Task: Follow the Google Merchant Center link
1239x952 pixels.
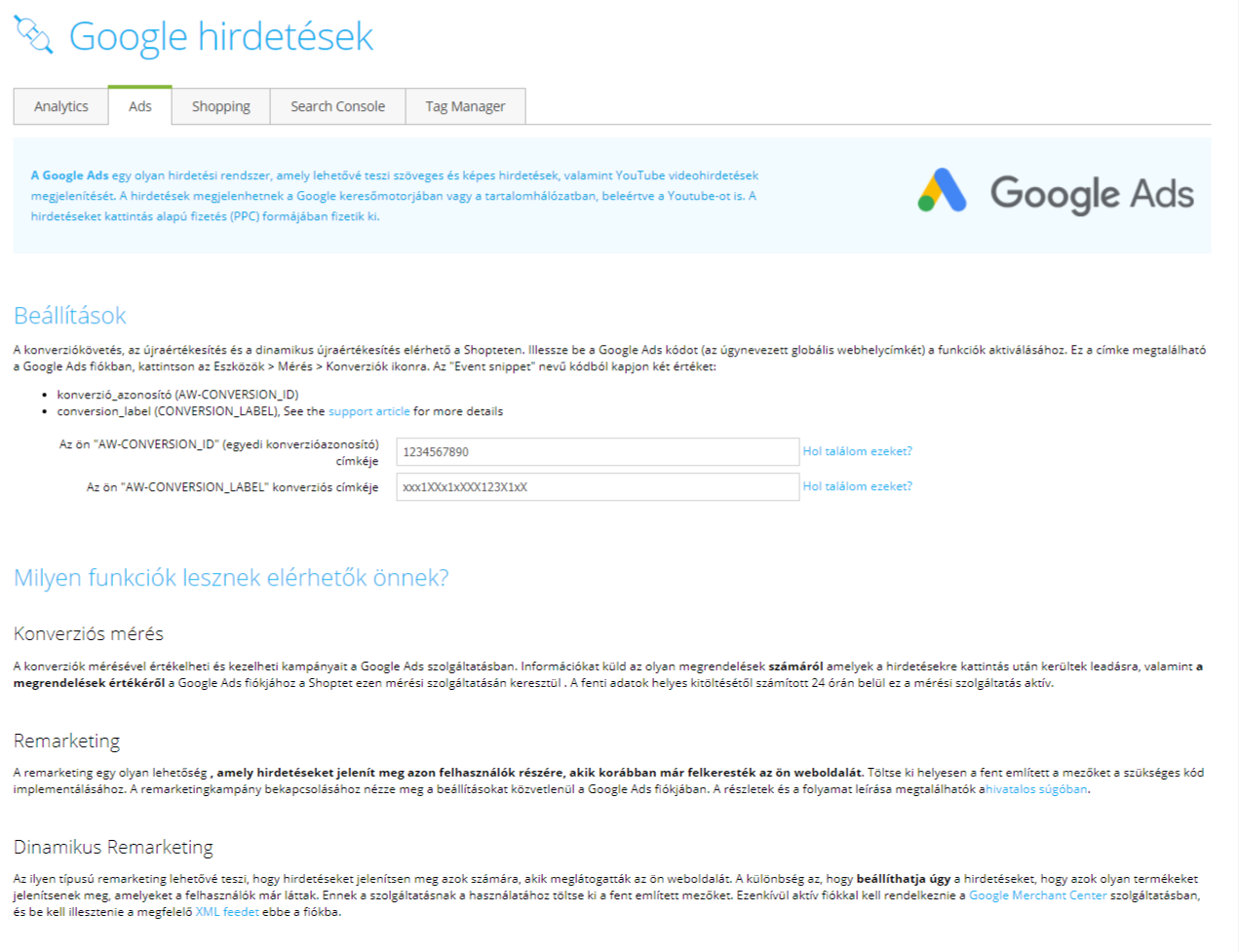Action: point(1038,895)
